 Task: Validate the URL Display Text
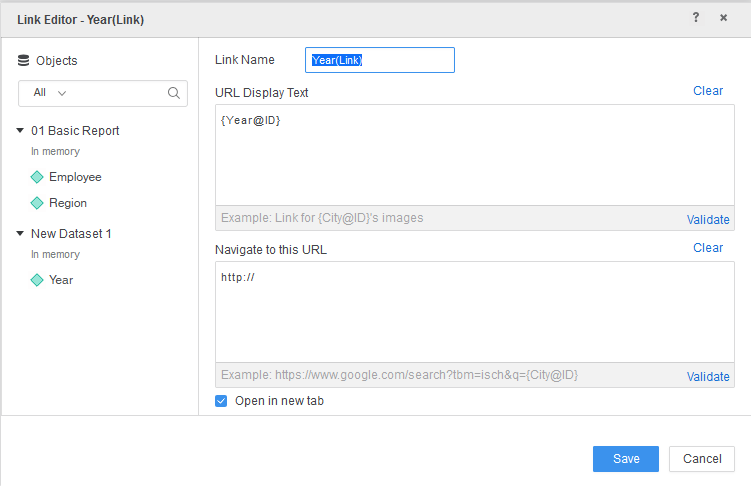pyautogui.click(x=707, y=220)
